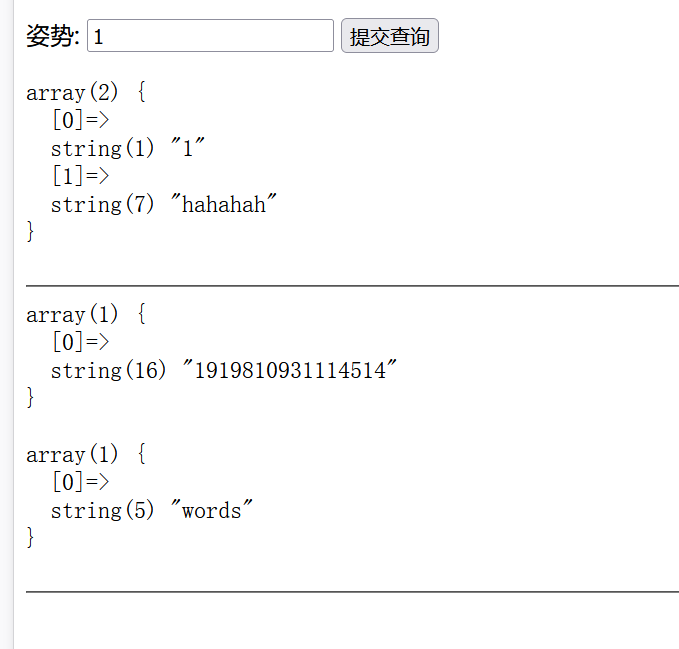Click the string(7) "hahahah" line
679x649 pixels.
point(164,204)
